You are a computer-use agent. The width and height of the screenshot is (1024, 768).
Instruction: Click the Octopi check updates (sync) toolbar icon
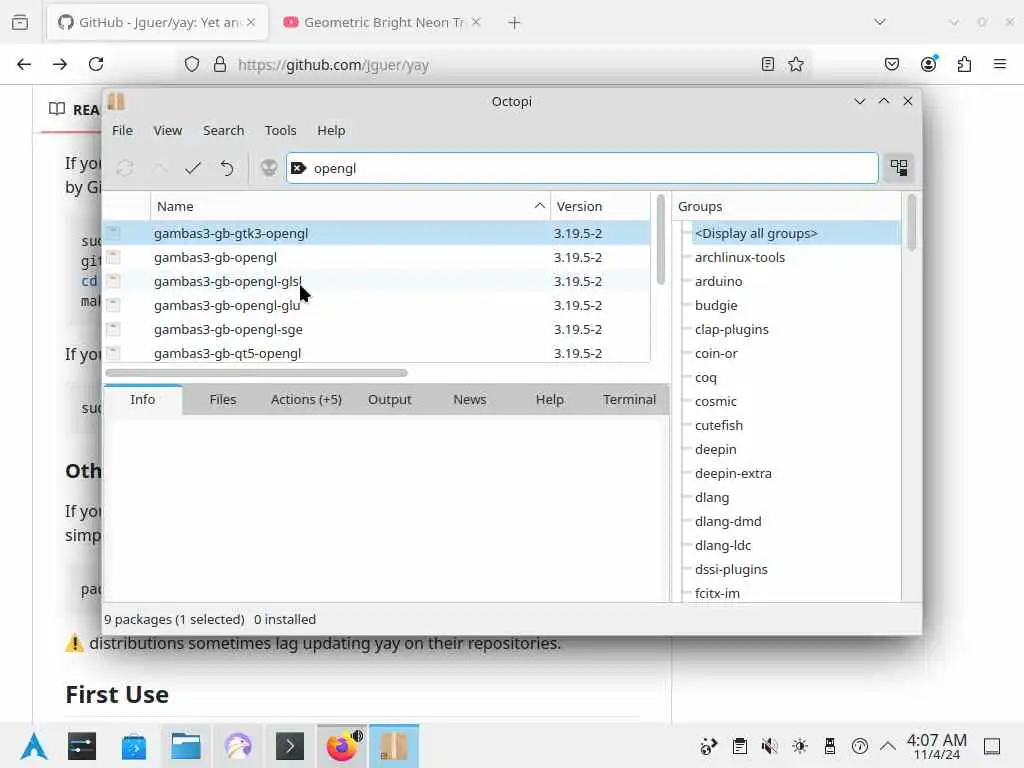pyautogui.click(x=125, y=168)
